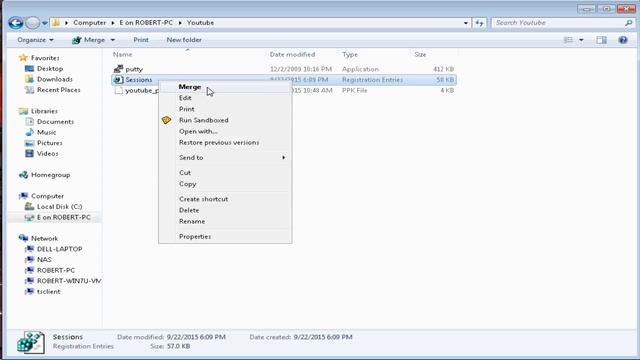Image resolution: width=640 pixels, height=360 pixels.
Task: Click the Favorites star icon
Action: (23, 58)
